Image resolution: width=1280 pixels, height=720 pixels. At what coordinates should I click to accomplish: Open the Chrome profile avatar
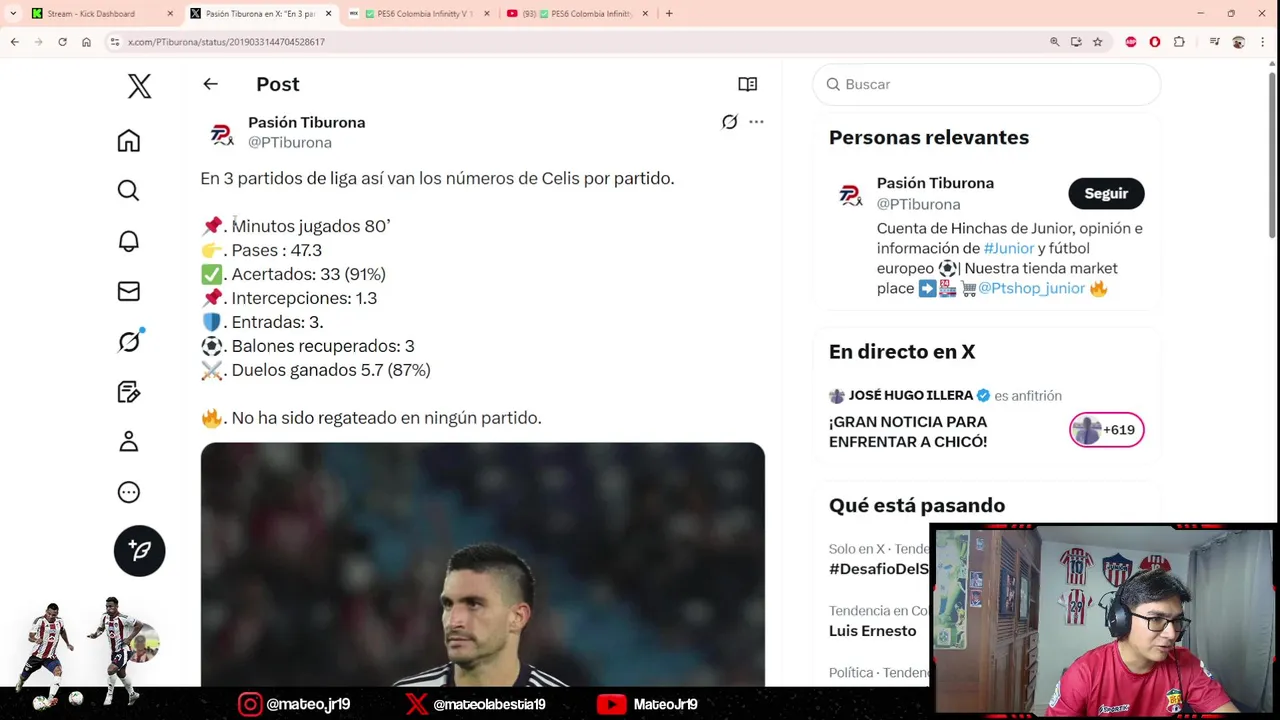[x=1238, y=42]
